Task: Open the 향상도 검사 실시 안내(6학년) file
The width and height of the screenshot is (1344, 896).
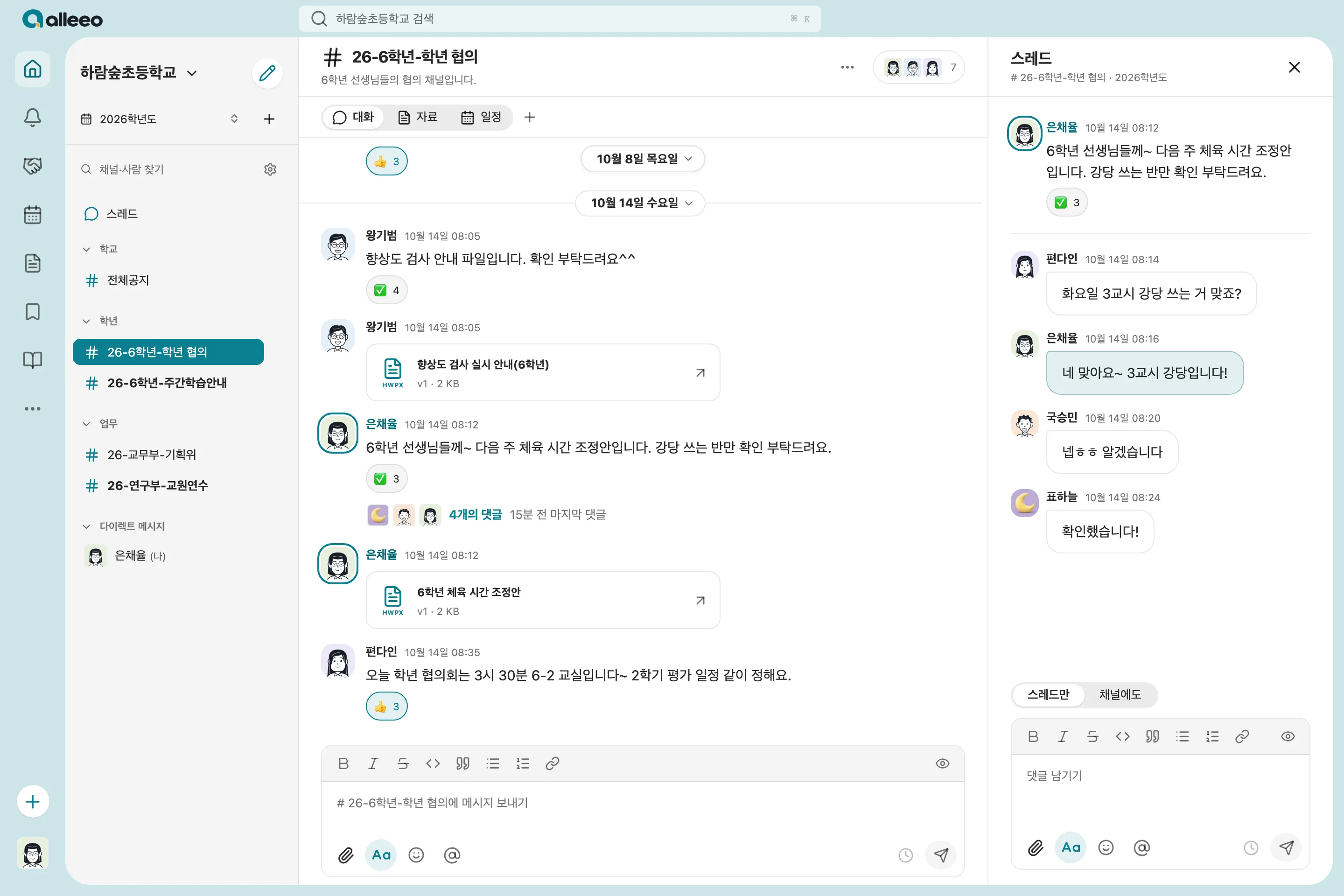Action: [x=543, y=372]
